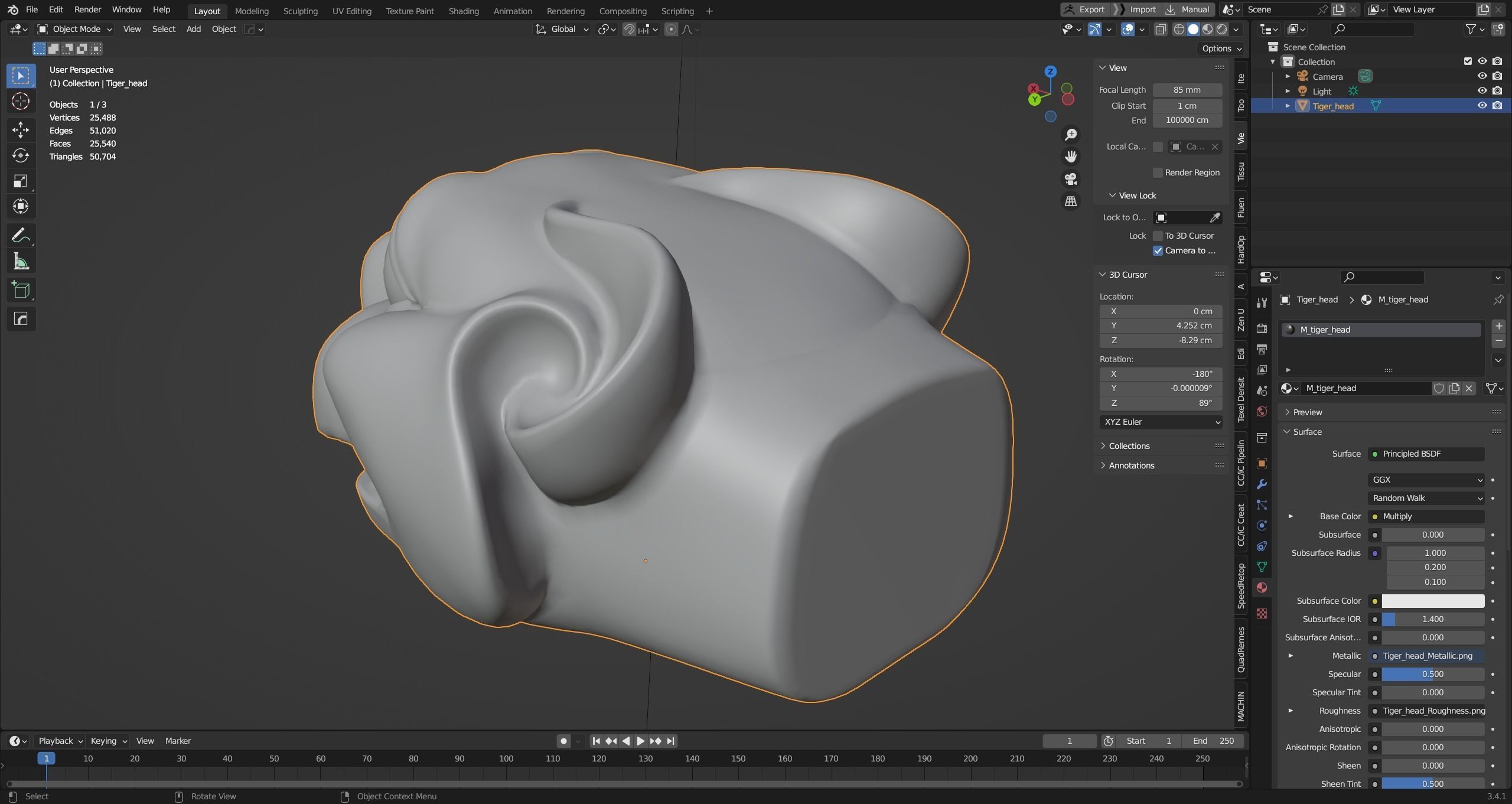
Task: Activate the Annotate tool
Action: [x=21, y=236]
